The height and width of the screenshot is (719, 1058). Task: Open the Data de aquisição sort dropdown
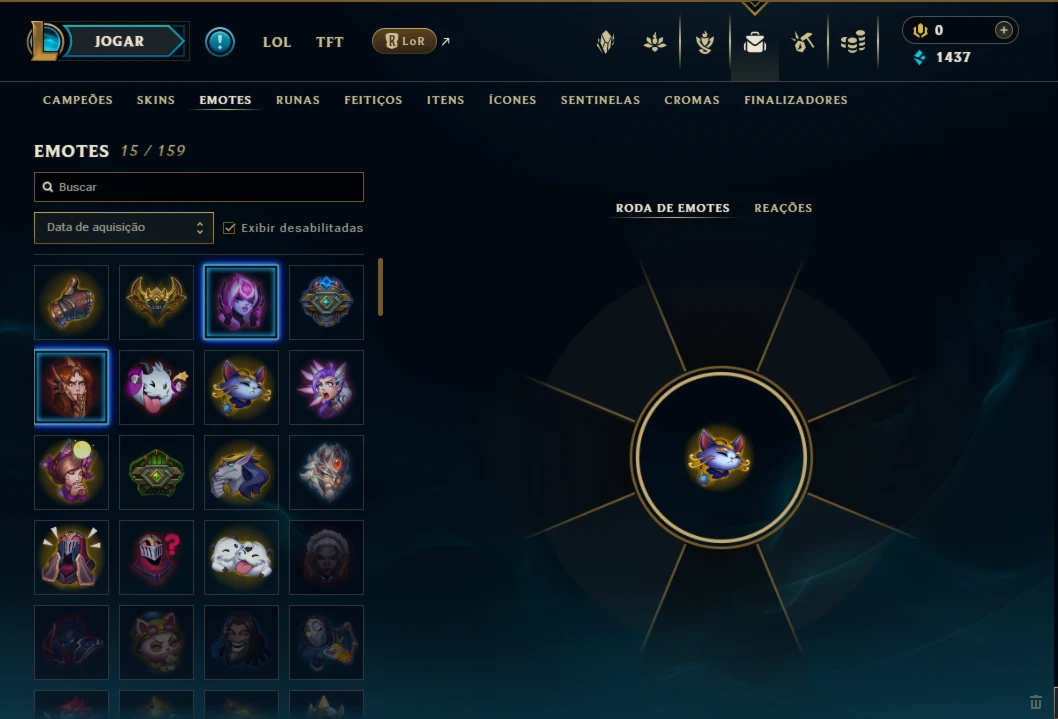[123, 228]
